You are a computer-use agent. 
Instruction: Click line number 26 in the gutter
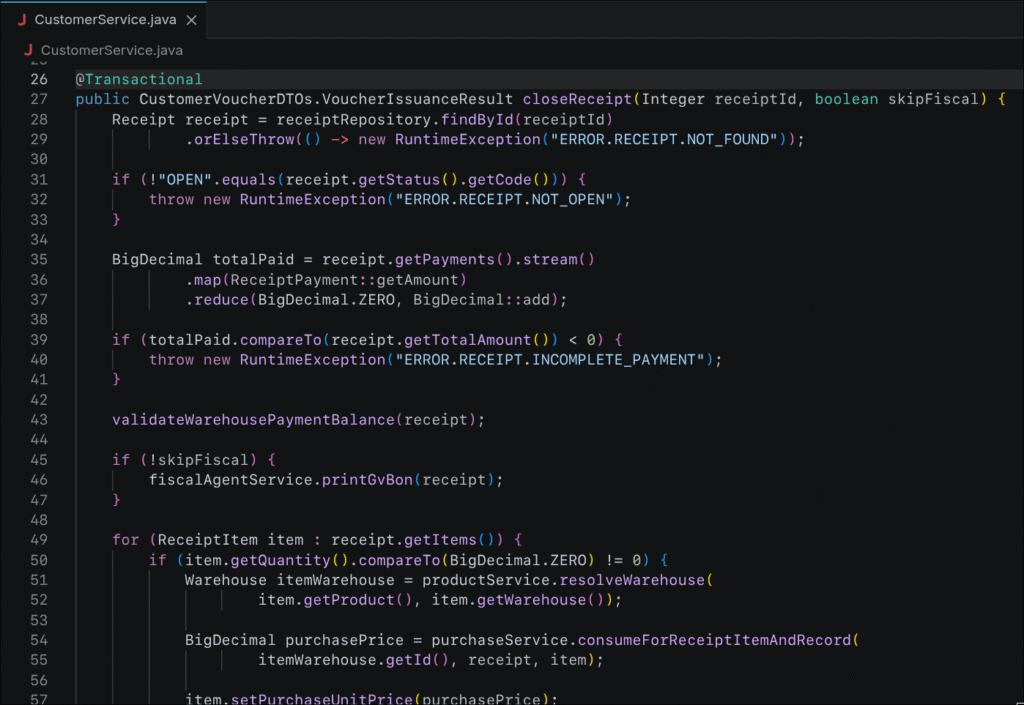(39, 79)
